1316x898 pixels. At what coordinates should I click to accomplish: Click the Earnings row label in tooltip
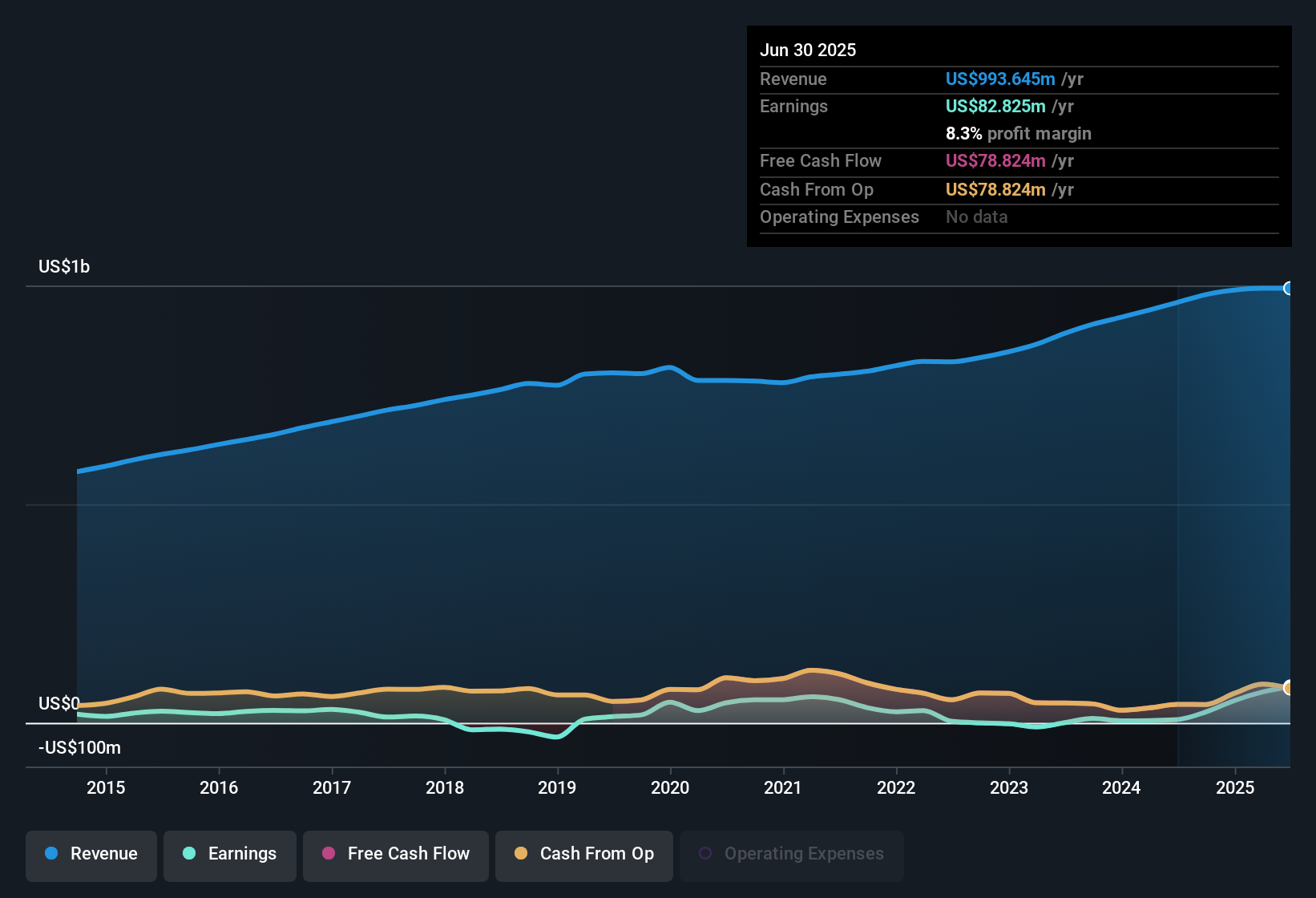793,106
